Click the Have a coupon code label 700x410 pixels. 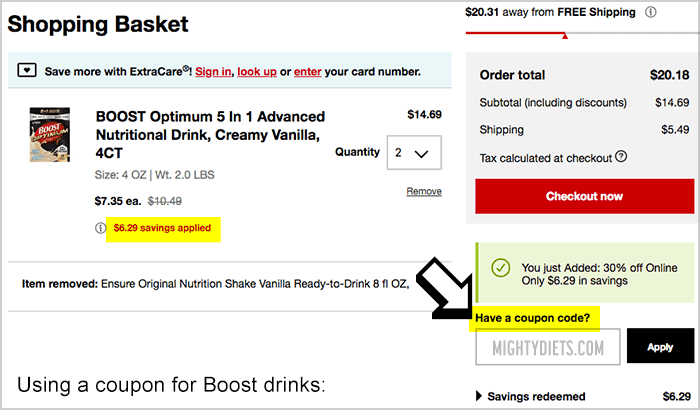point(533,318)
